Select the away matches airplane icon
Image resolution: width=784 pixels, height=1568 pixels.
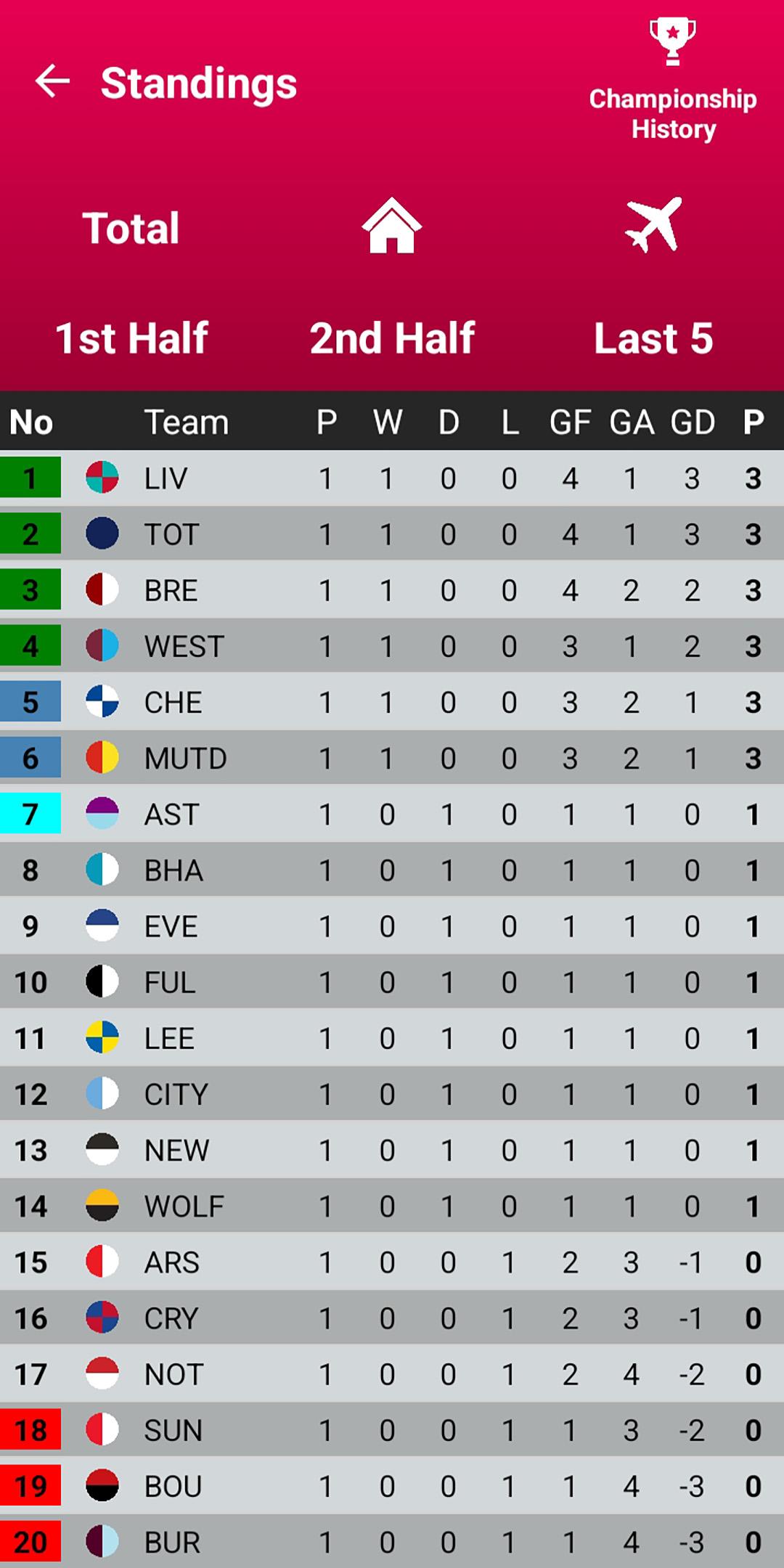coord(653,224)
